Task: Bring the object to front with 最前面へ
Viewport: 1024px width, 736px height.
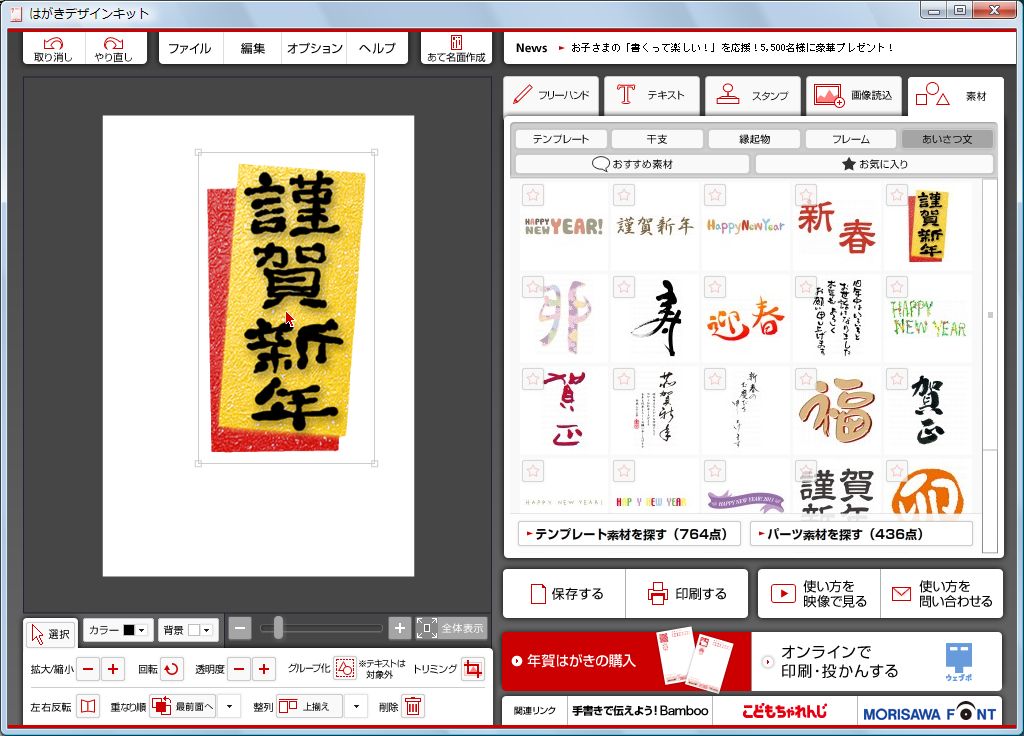Action: coord(183,706)
